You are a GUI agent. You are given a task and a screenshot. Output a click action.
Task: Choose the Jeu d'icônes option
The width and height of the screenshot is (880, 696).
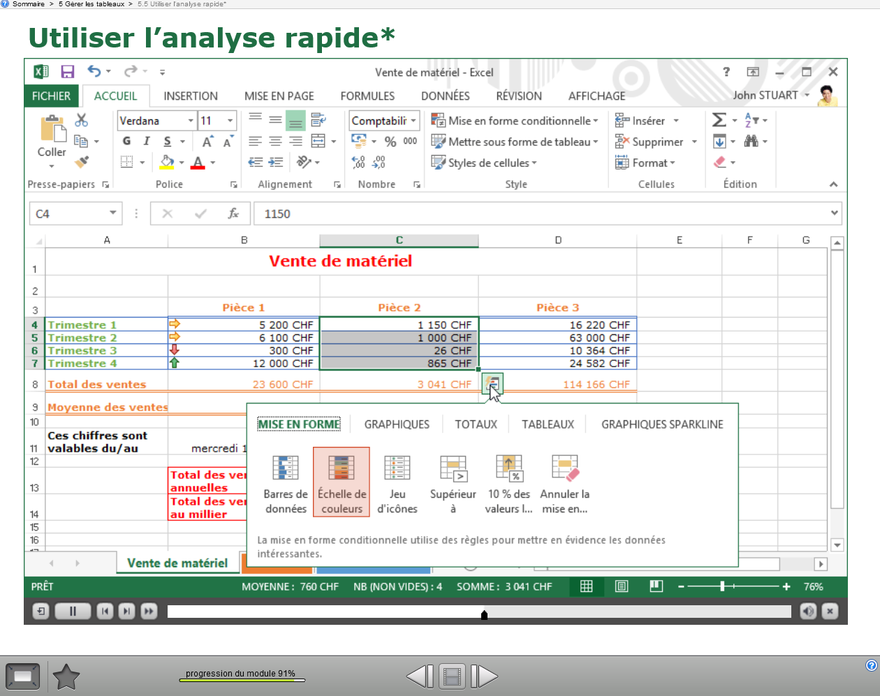397,483
